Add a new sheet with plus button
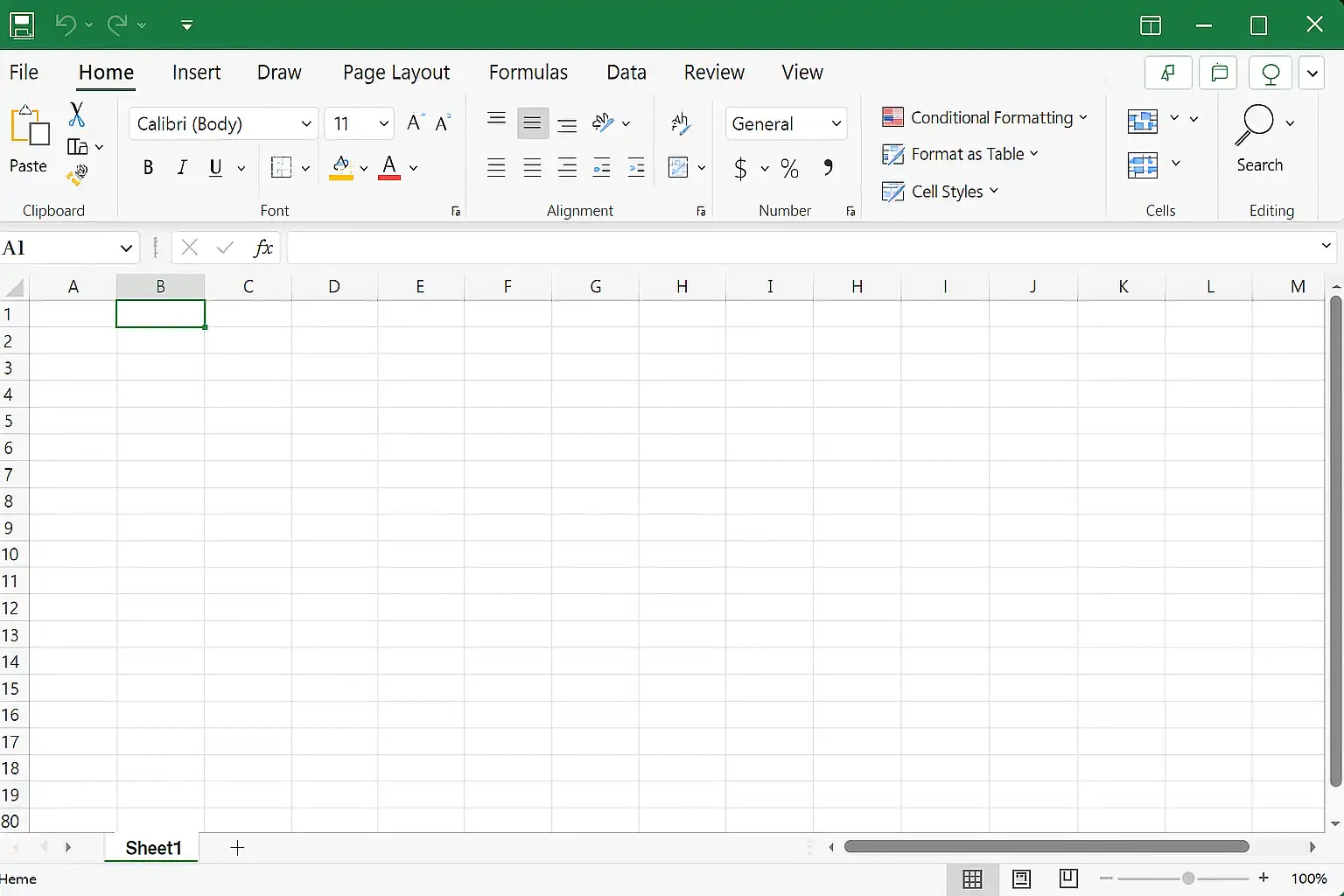Image resolution: width=1344 pixels, height=896 pixels. coord(237,848)
